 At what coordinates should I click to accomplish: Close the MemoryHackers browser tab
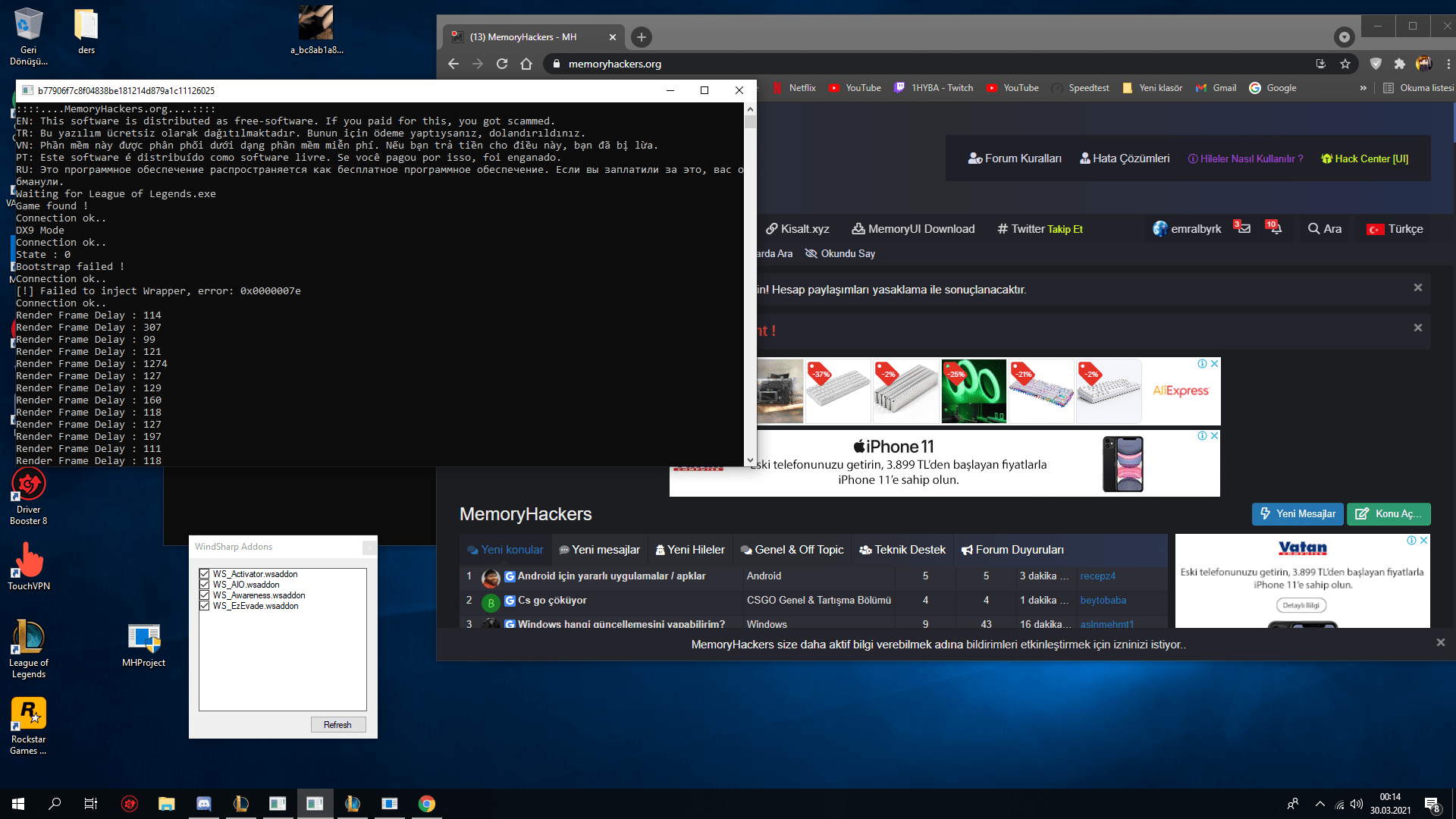click(x=613, y=36)
